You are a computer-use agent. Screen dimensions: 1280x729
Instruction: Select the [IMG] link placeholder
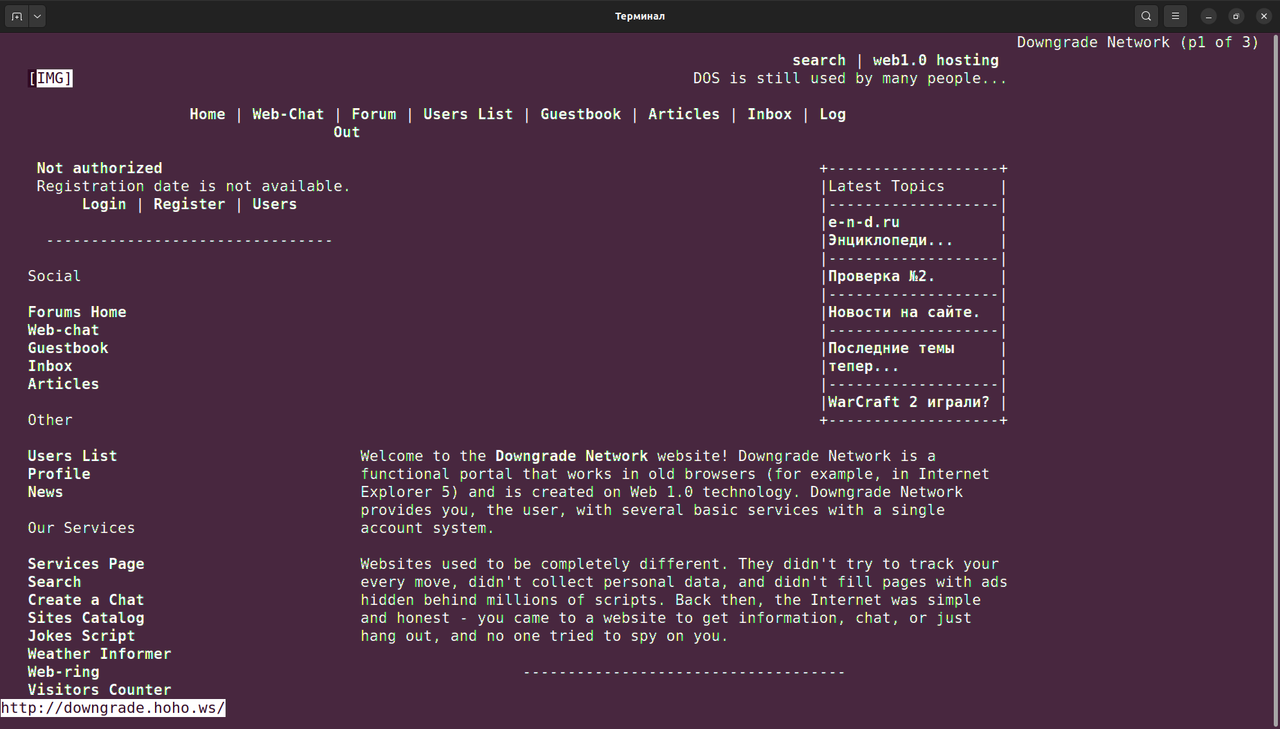pyautogui.click(x=50, y=78)
